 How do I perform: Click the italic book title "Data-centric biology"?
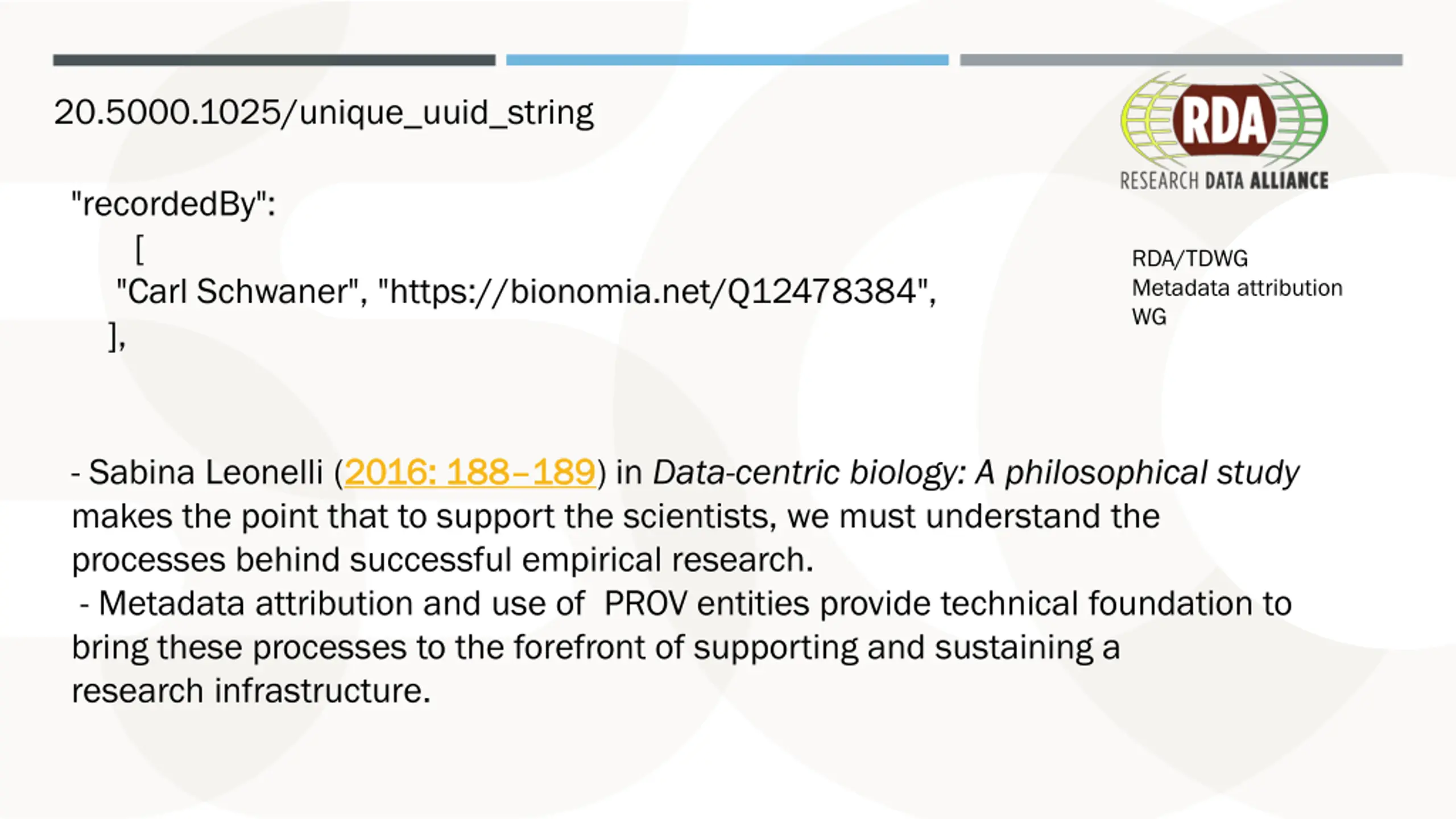(x=809, y=472)
